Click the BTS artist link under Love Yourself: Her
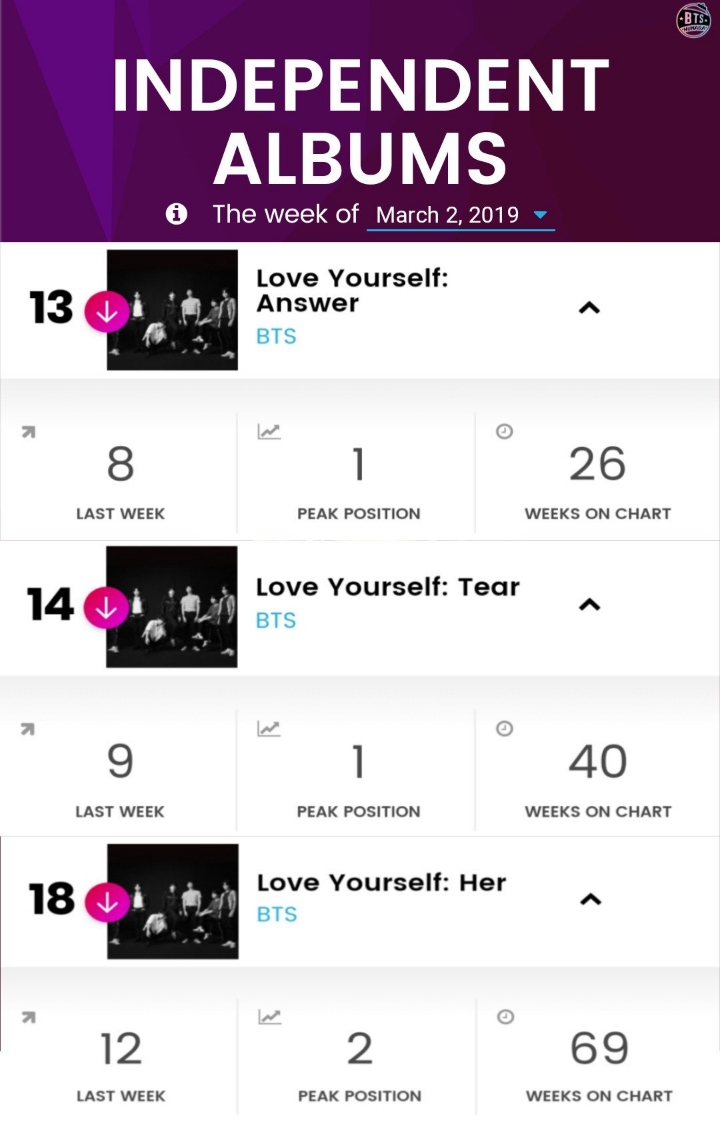The width and height of the screenshot is (720, 1135). [x=277, y=914]
